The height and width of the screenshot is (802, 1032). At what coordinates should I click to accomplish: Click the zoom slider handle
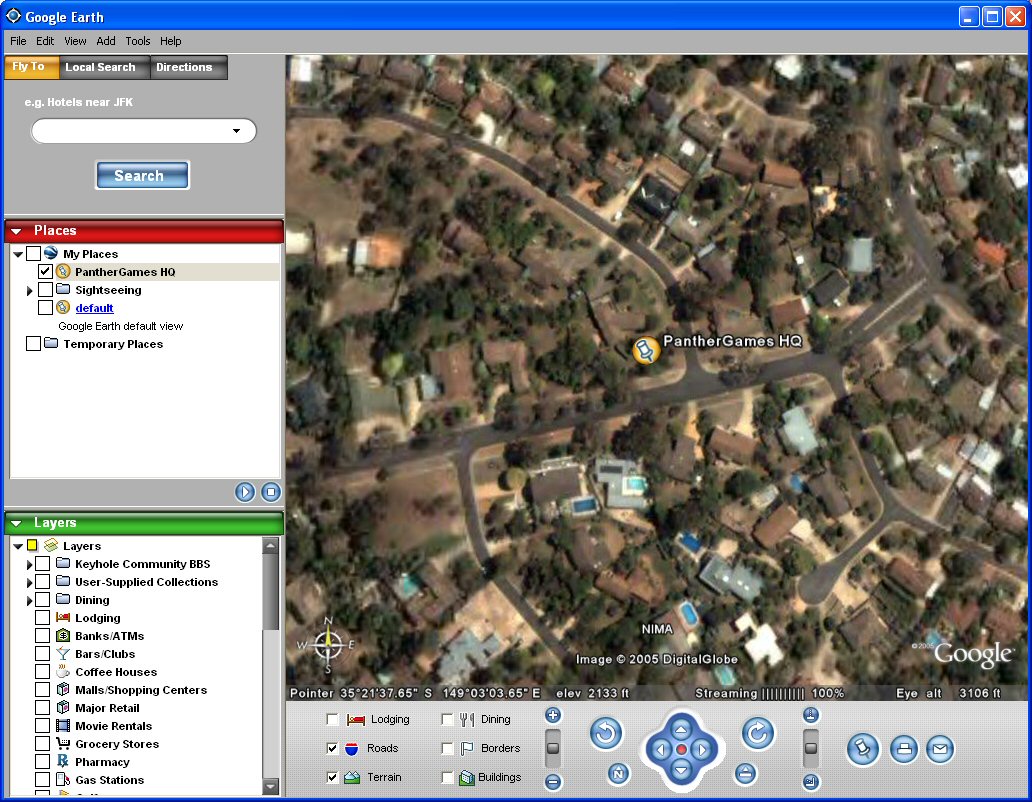point(553,748)
